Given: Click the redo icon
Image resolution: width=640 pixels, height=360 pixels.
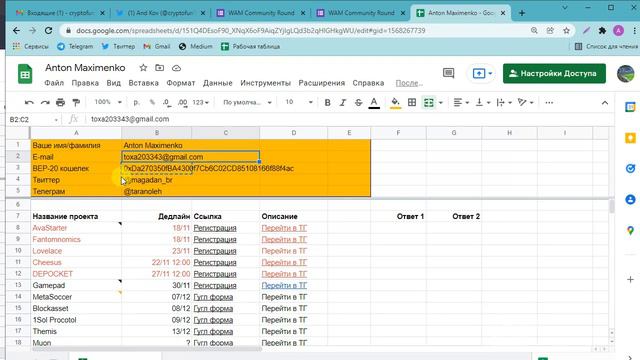Looking at the screenshot, I should coord(45,102).
